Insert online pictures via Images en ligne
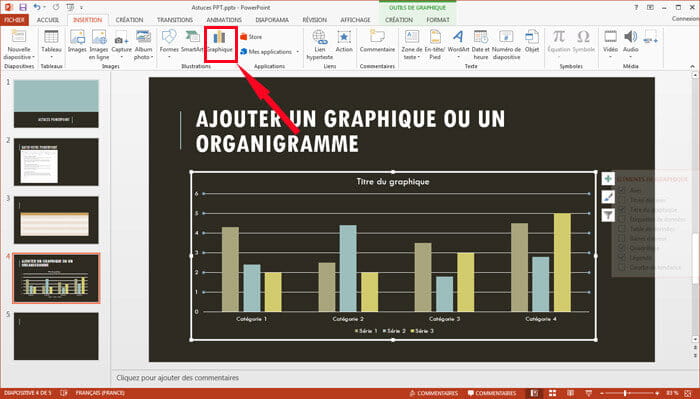 pyautogui.click(x=99, y=45)
